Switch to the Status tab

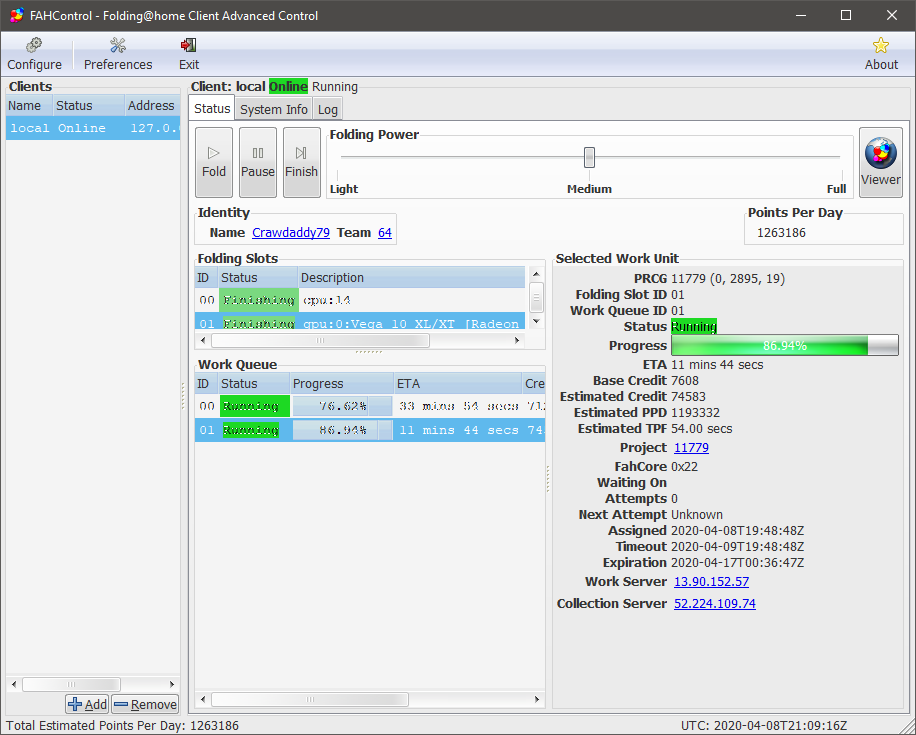click(212, 109)
